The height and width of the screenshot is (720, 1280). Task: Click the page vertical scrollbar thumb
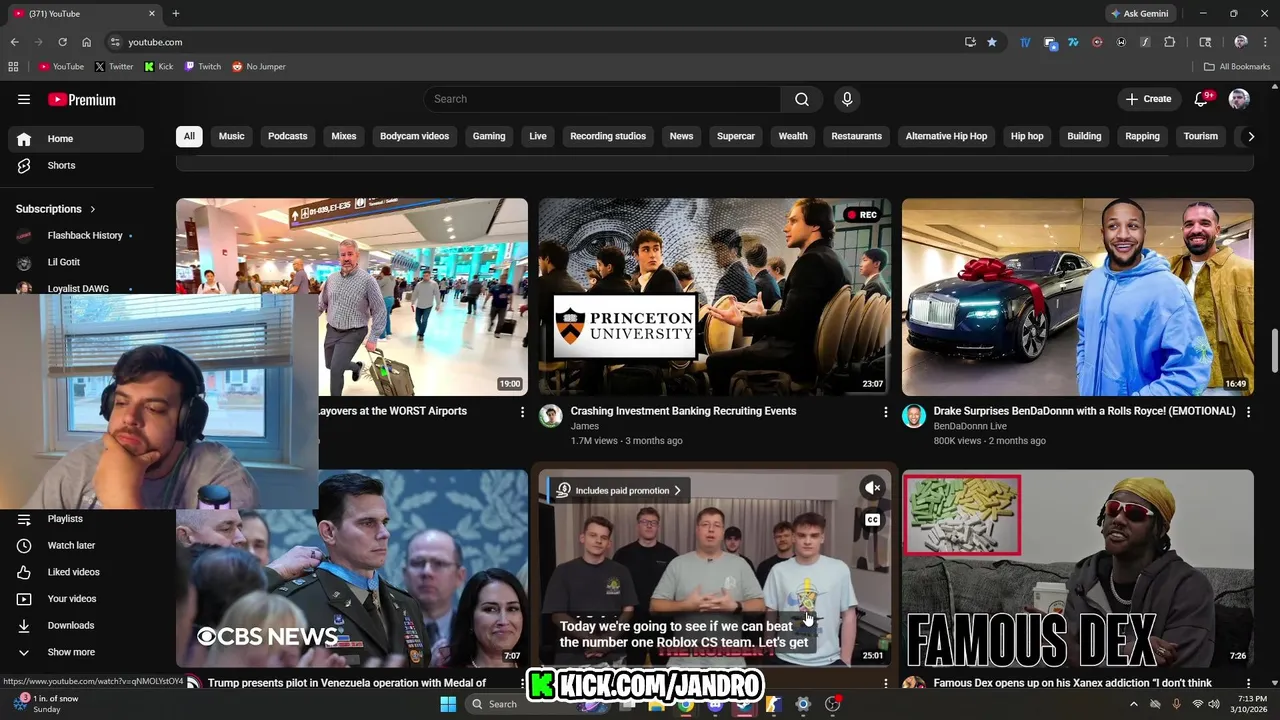click(1274, 350)
